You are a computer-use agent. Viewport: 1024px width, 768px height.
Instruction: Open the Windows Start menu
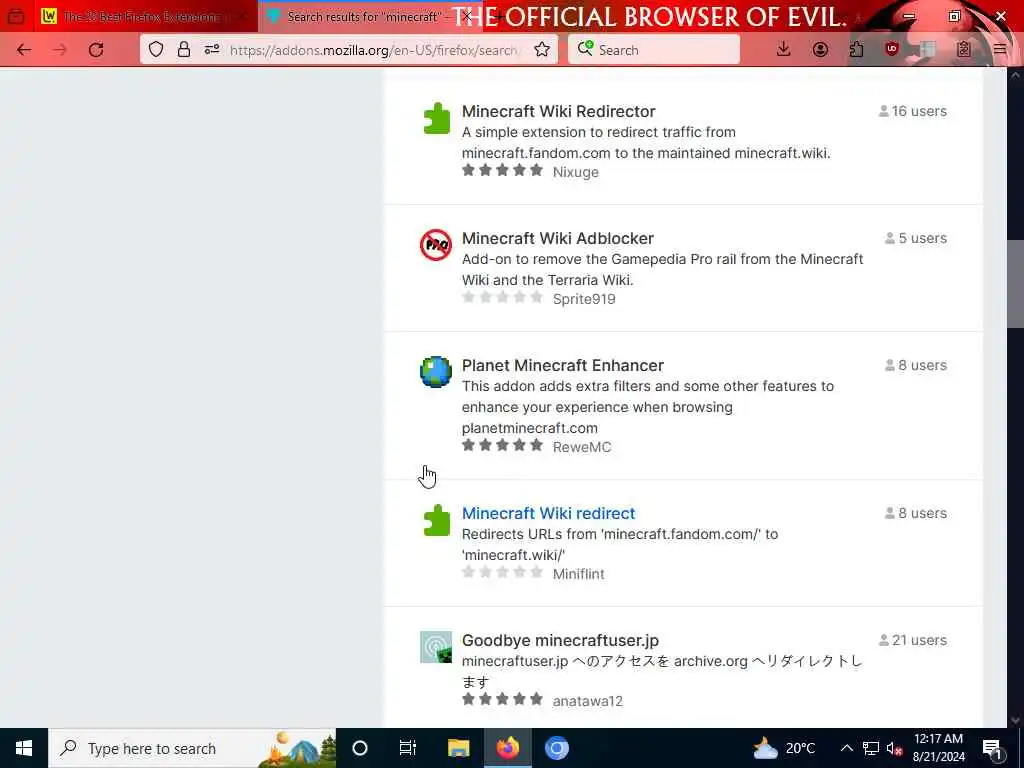coord(24,748)
